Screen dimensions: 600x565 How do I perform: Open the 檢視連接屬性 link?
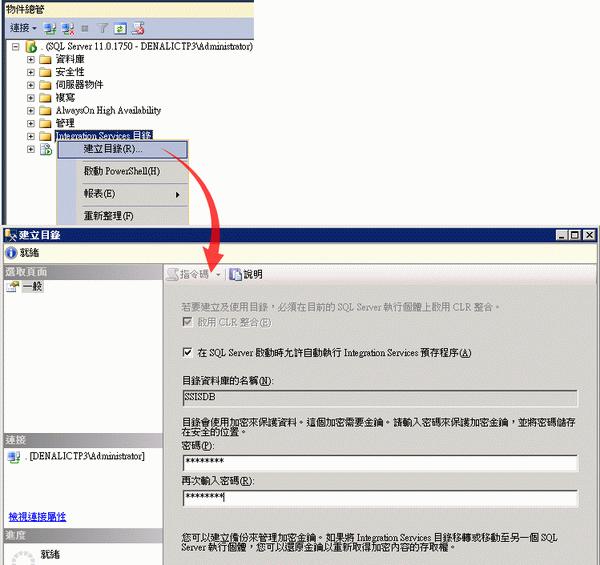(37, 517)
